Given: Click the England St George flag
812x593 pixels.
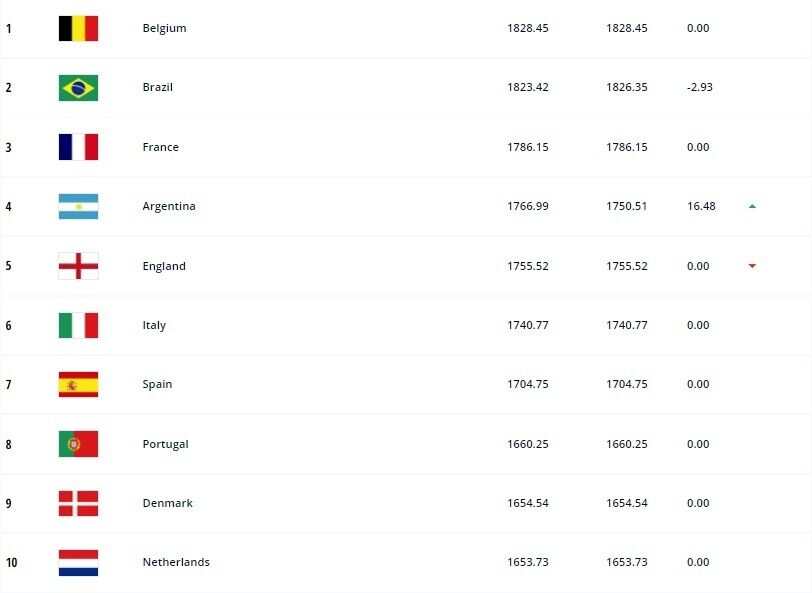Looking at the screenshot, I should [78, 266].
